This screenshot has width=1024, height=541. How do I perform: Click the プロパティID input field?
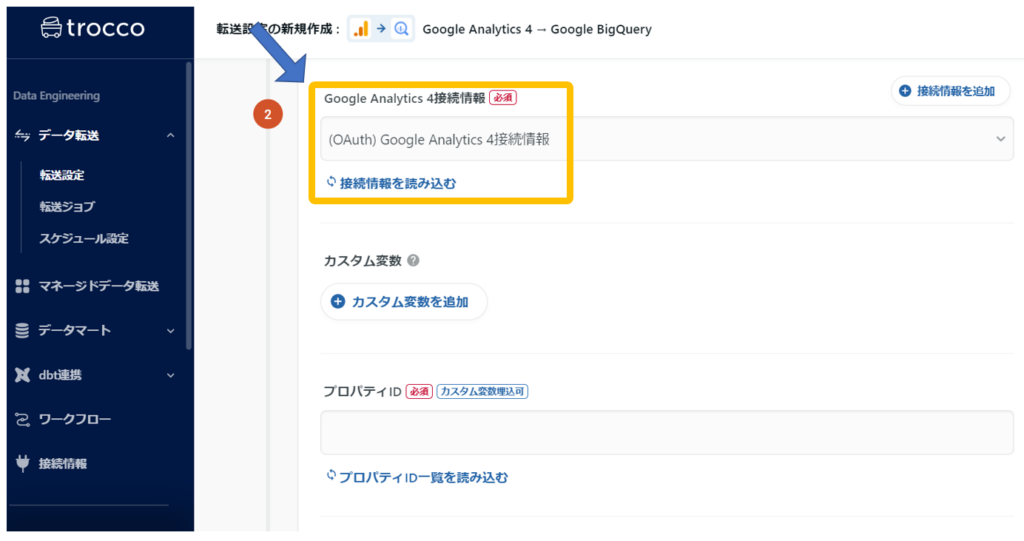665,433
